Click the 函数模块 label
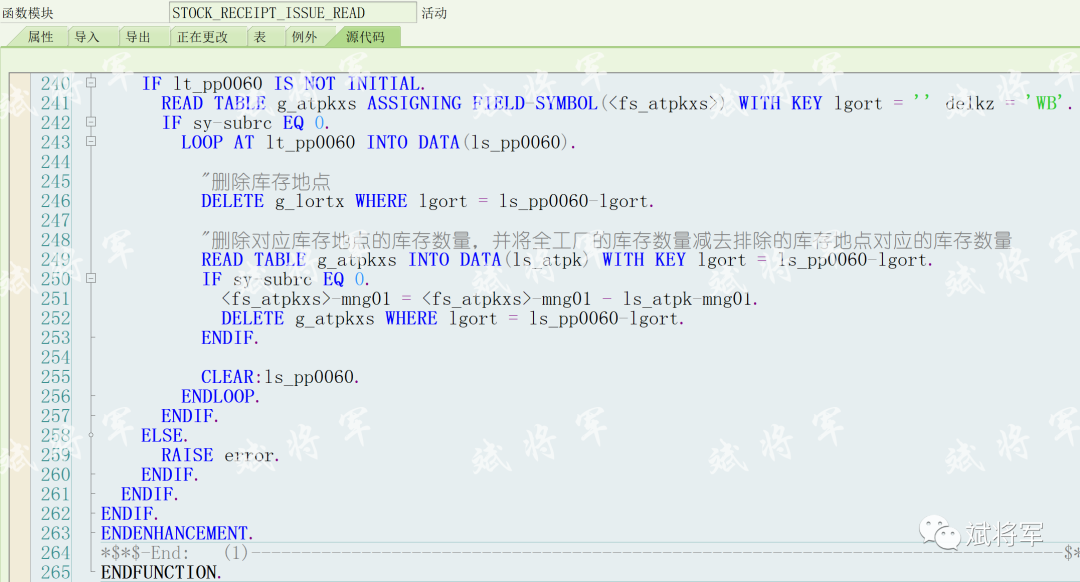1080x582 pixels. pos(28,13)
